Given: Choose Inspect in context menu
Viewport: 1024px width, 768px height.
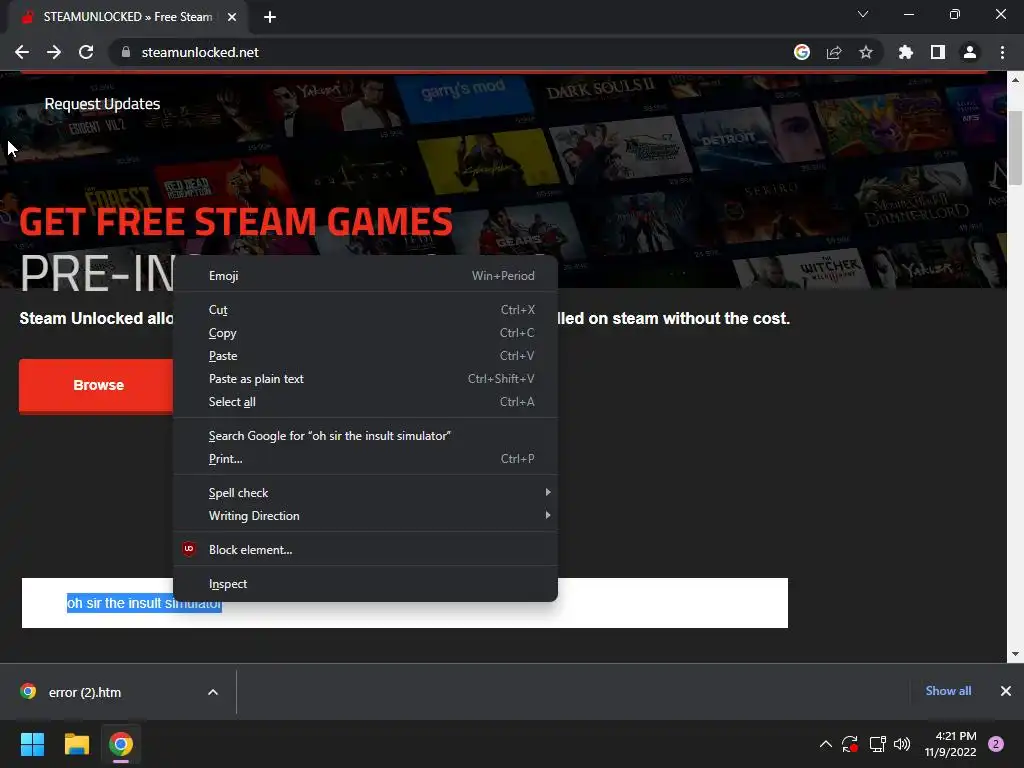Looking at the screenshot, I should pos(365,584).
